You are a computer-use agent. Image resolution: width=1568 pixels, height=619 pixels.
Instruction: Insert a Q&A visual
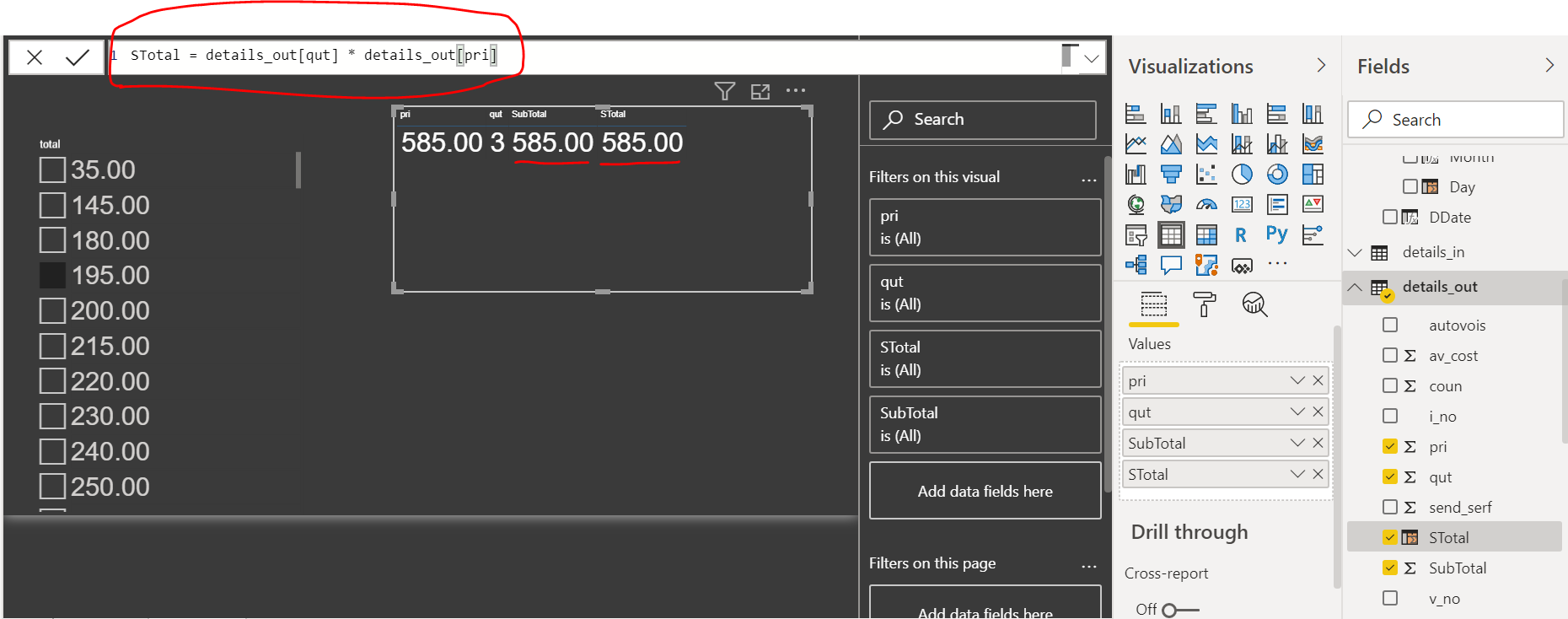(x=1171, y=265)
